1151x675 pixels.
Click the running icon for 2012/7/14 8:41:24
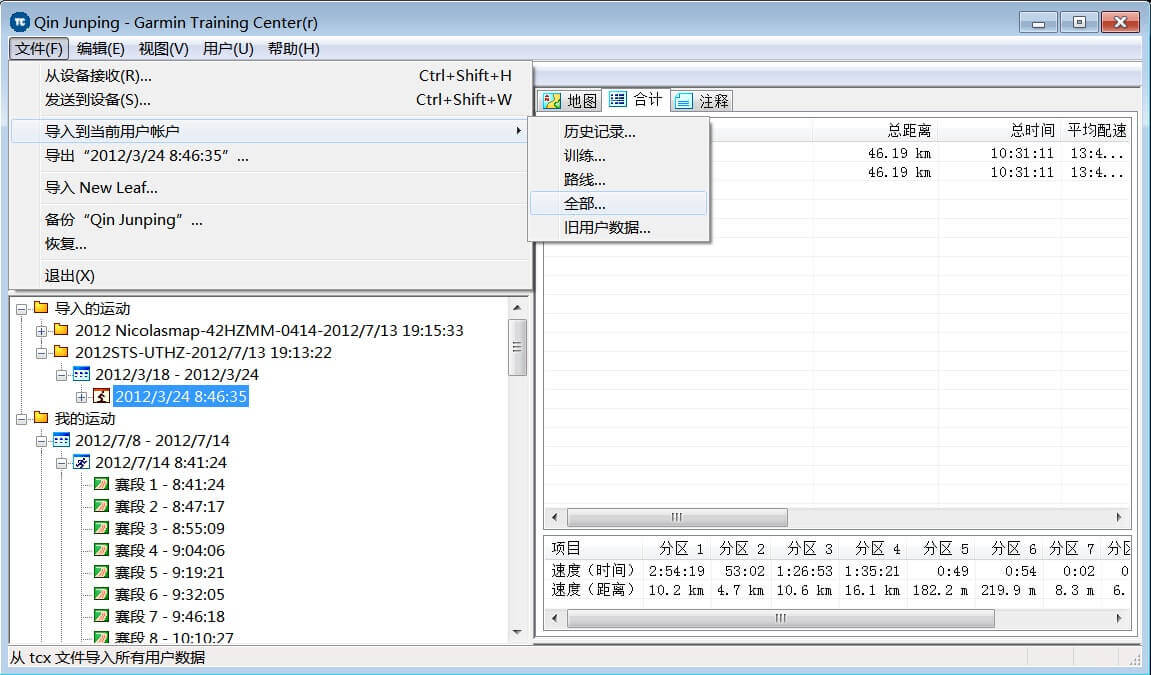click(x=81, y=462)
